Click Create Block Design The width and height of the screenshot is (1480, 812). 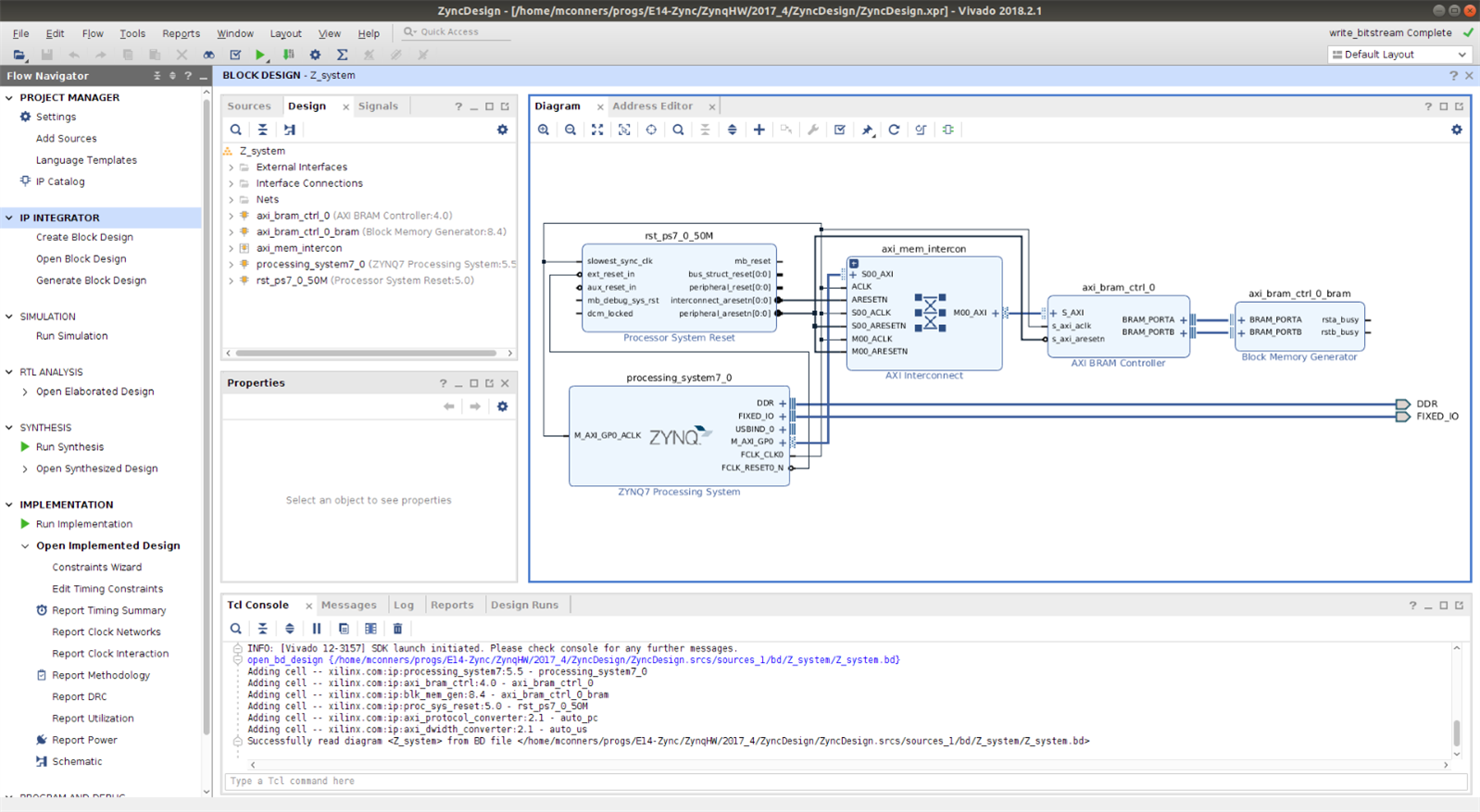point(84,237)
